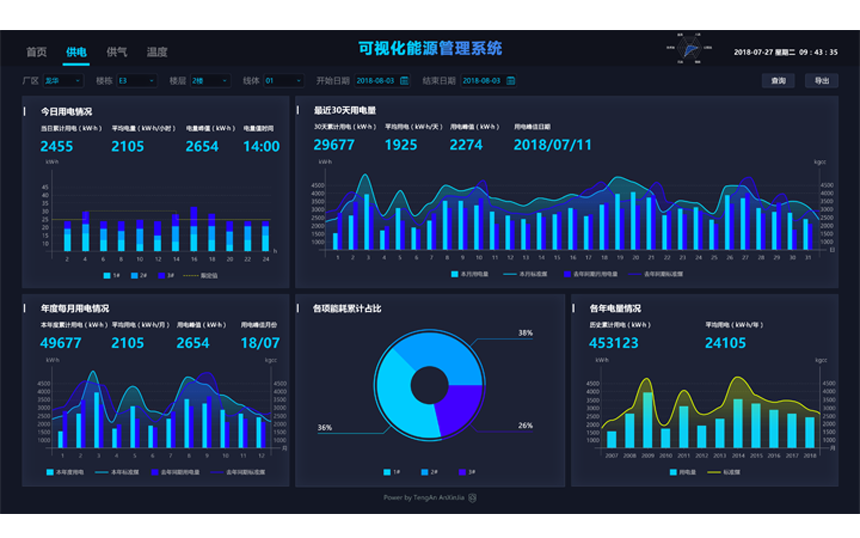This screenshot has height=538, width=860.
Task: Switch to the 首页 tab
Action: click(36, 52)
